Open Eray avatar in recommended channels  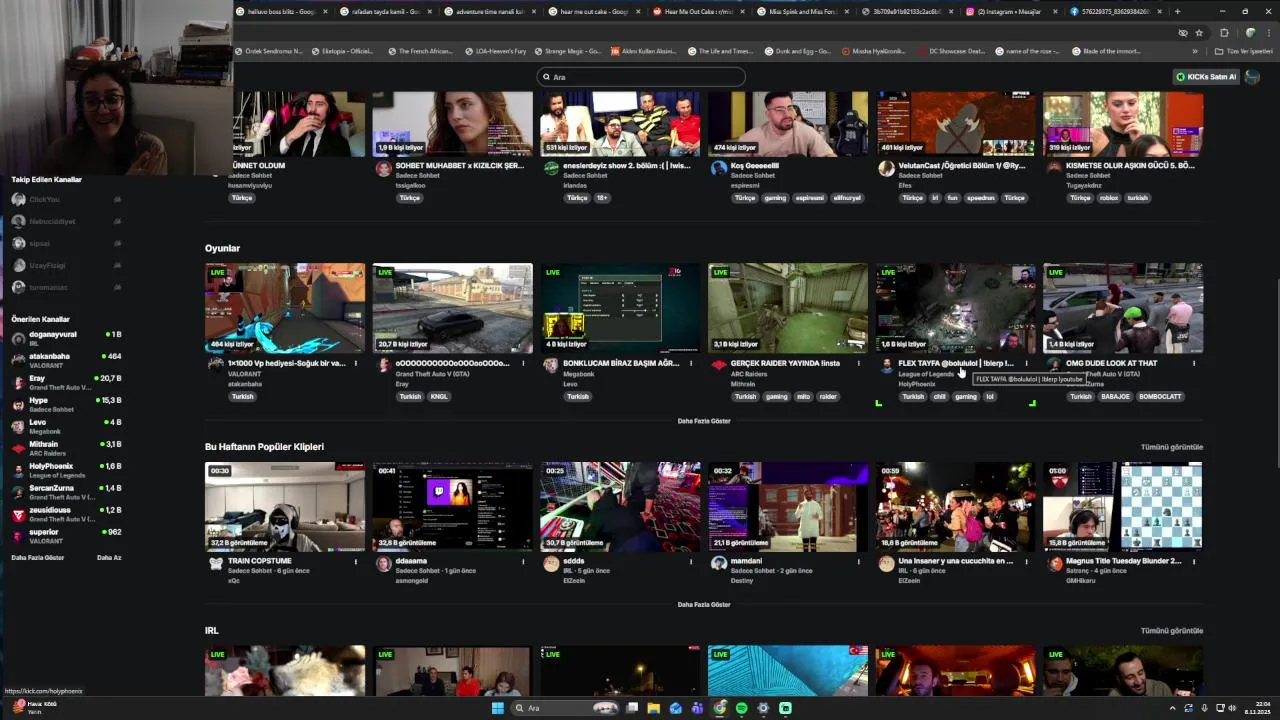pos(18,383)
